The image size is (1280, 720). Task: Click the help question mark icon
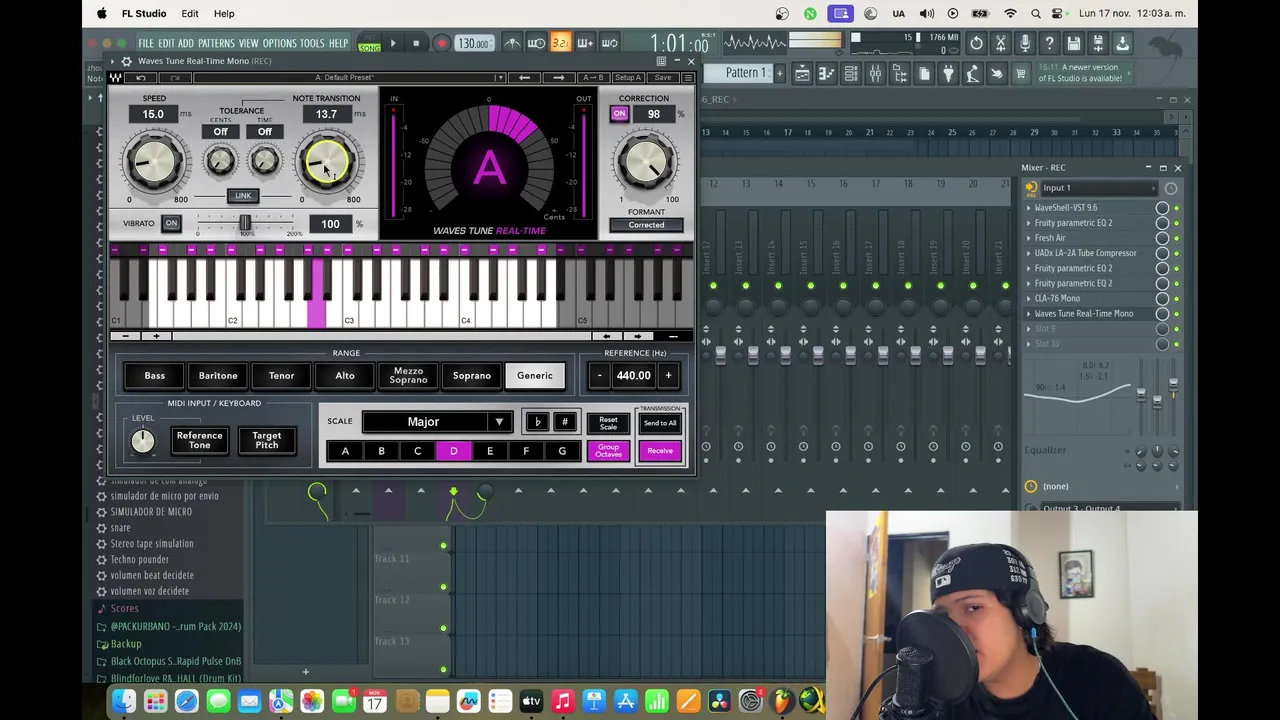(x=1049, y=43)
